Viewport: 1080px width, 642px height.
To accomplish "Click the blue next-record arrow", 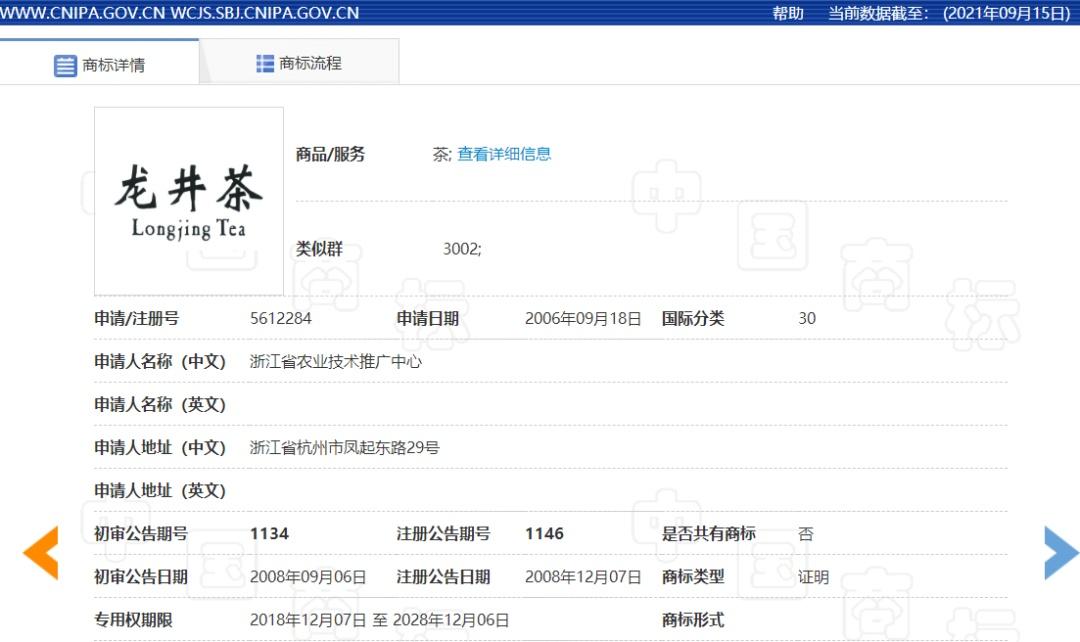I will [x=1061, y=552].
